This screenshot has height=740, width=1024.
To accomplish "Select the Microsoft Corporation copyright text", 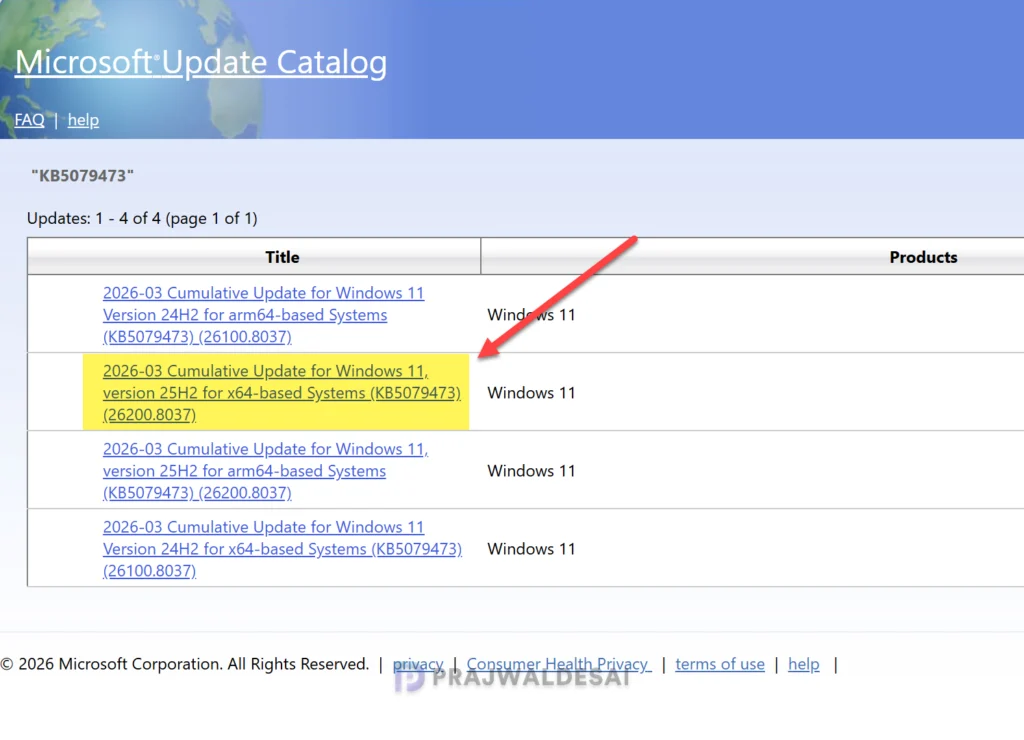I will pyautogui.click(x=185, y=664).
